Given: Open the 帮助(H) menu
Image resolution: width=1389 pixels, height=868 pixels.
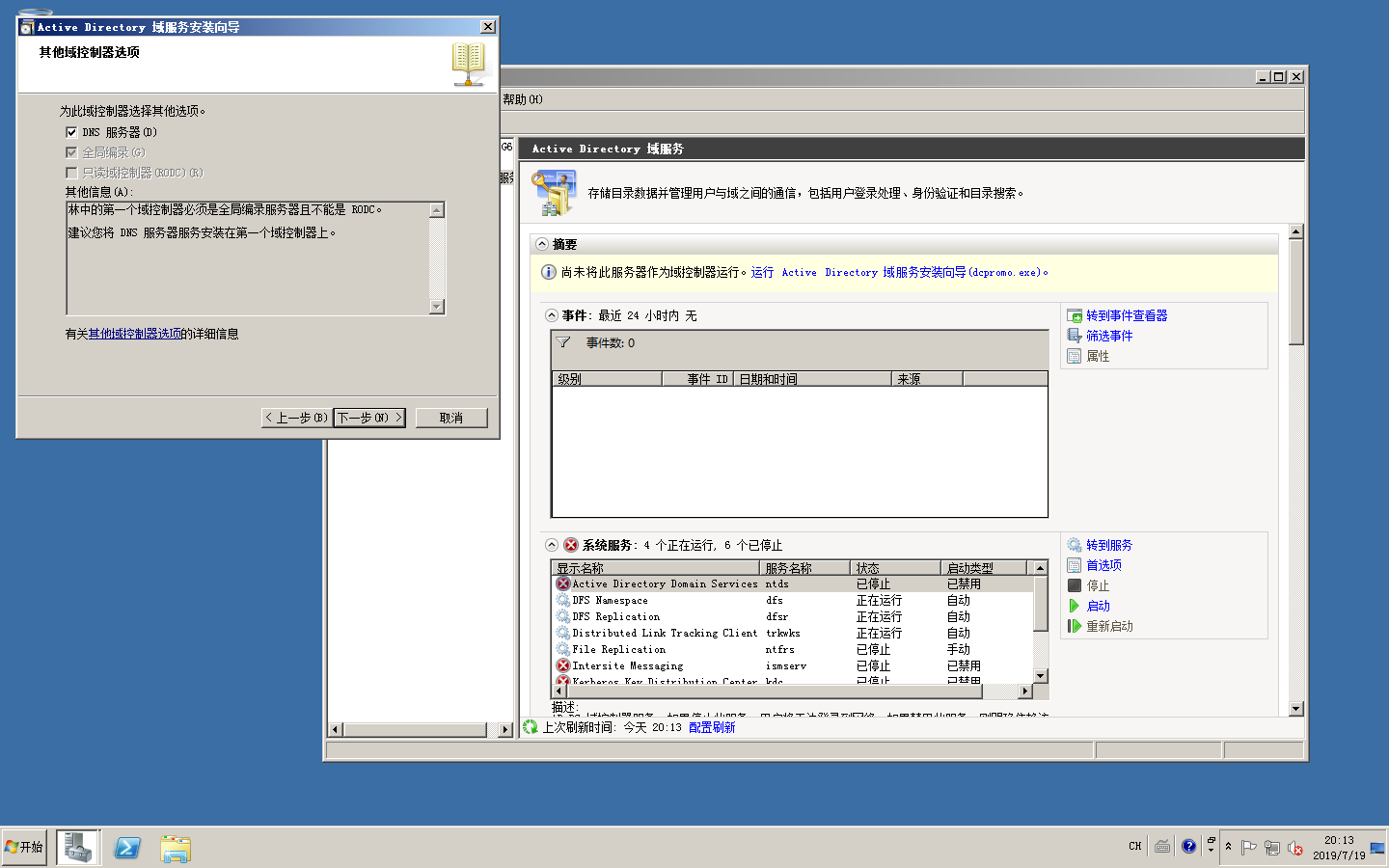Looking at the screenshot, I should click(x=522, y=99).
